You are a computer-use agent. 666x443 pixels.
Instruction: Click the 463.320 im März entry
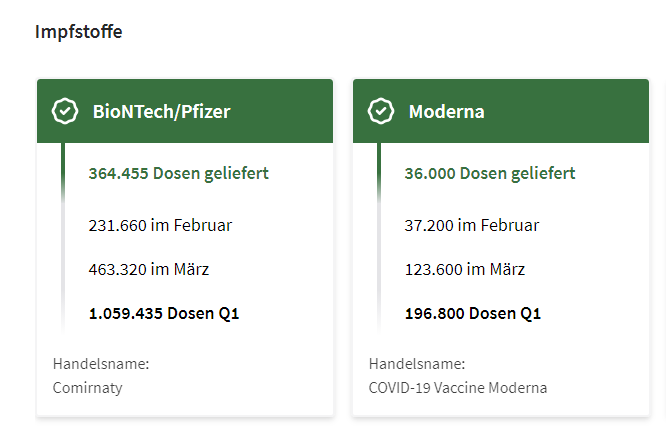pyautogui.click(x=149, y=269)
